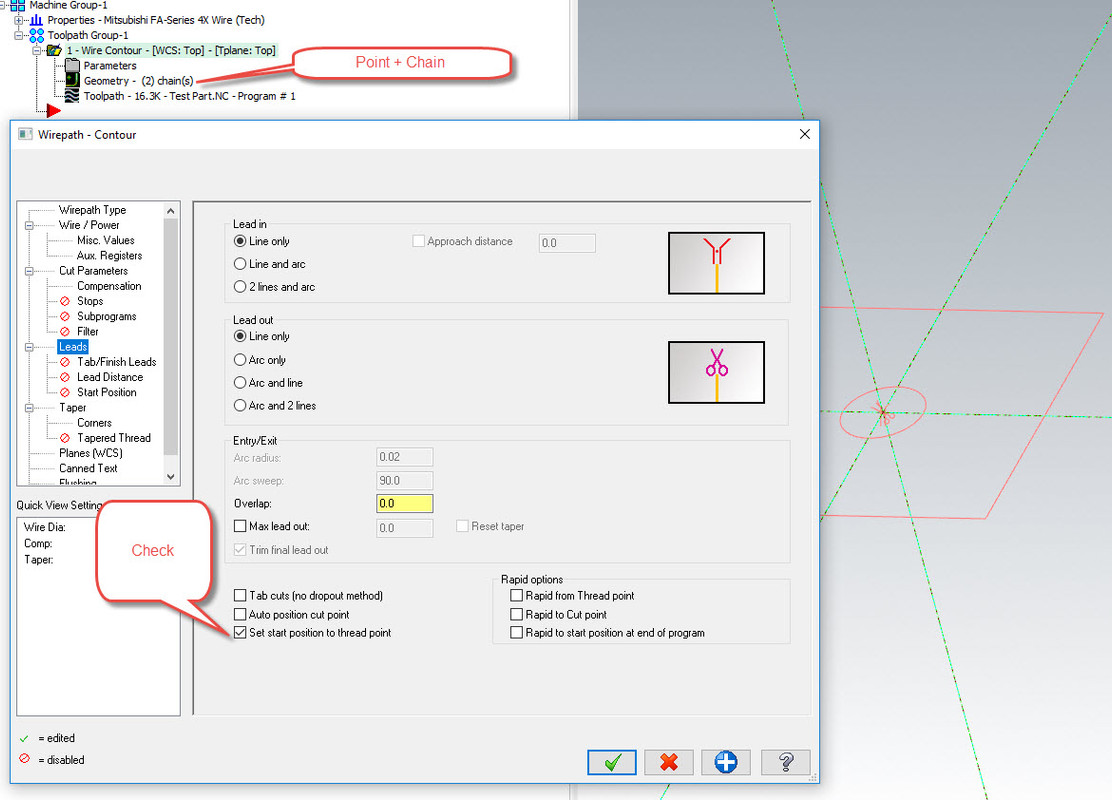Enable Tab cuts (no dropout method)
Viewport: 1112px width, 800px height.
point(240,595)
